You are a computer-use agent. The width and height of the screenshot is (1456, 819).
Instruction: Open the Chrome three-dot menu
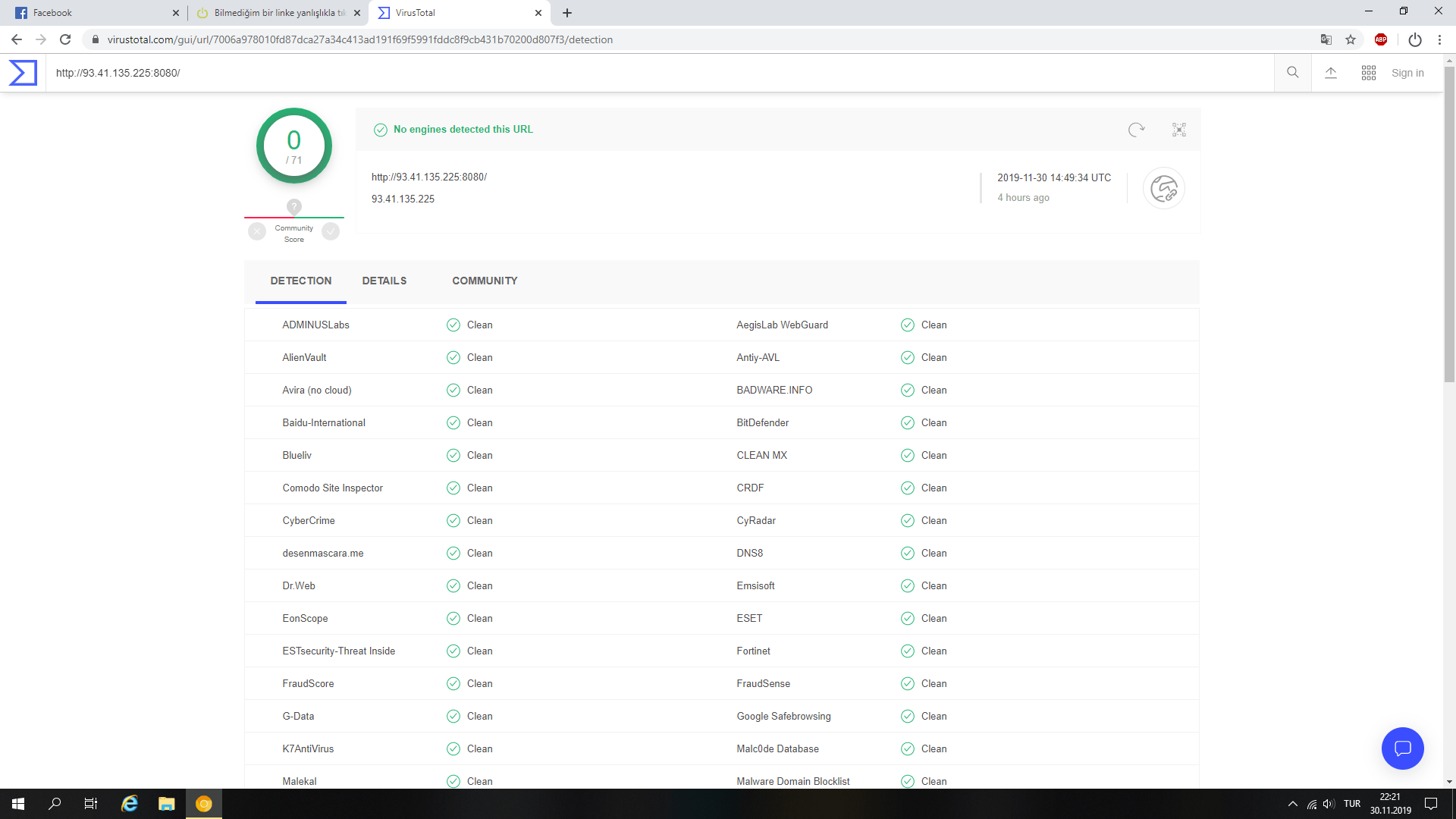1439,39
